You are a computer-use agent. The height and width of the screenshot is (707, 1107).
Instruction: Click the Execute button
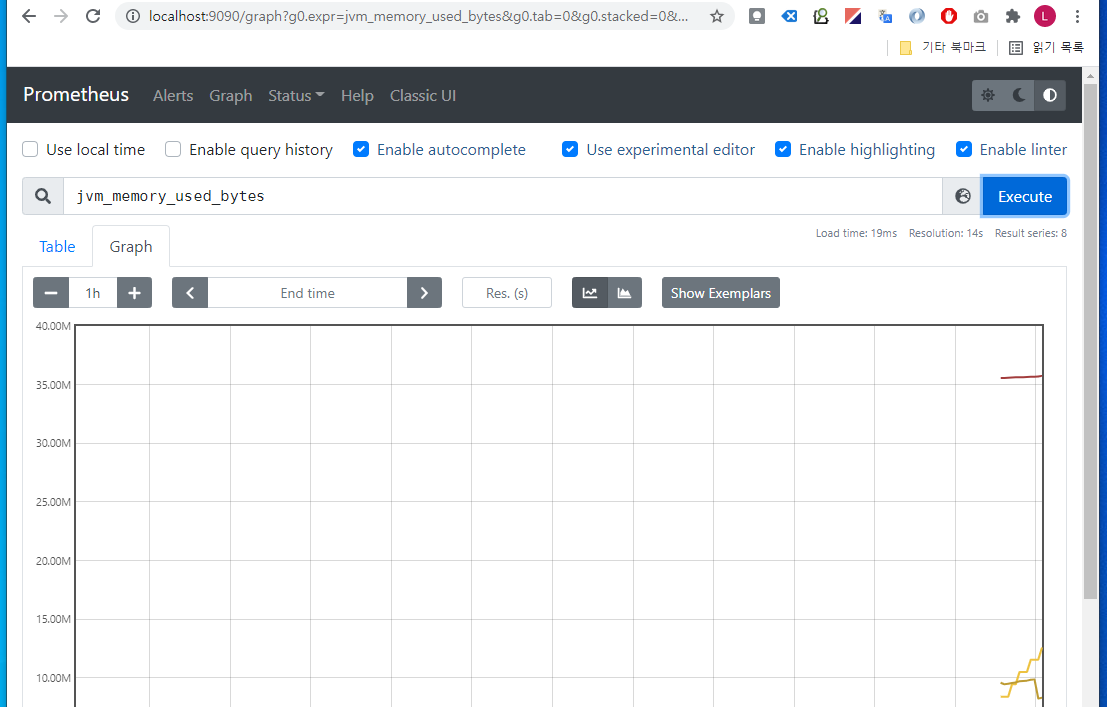click(1024, 196)
